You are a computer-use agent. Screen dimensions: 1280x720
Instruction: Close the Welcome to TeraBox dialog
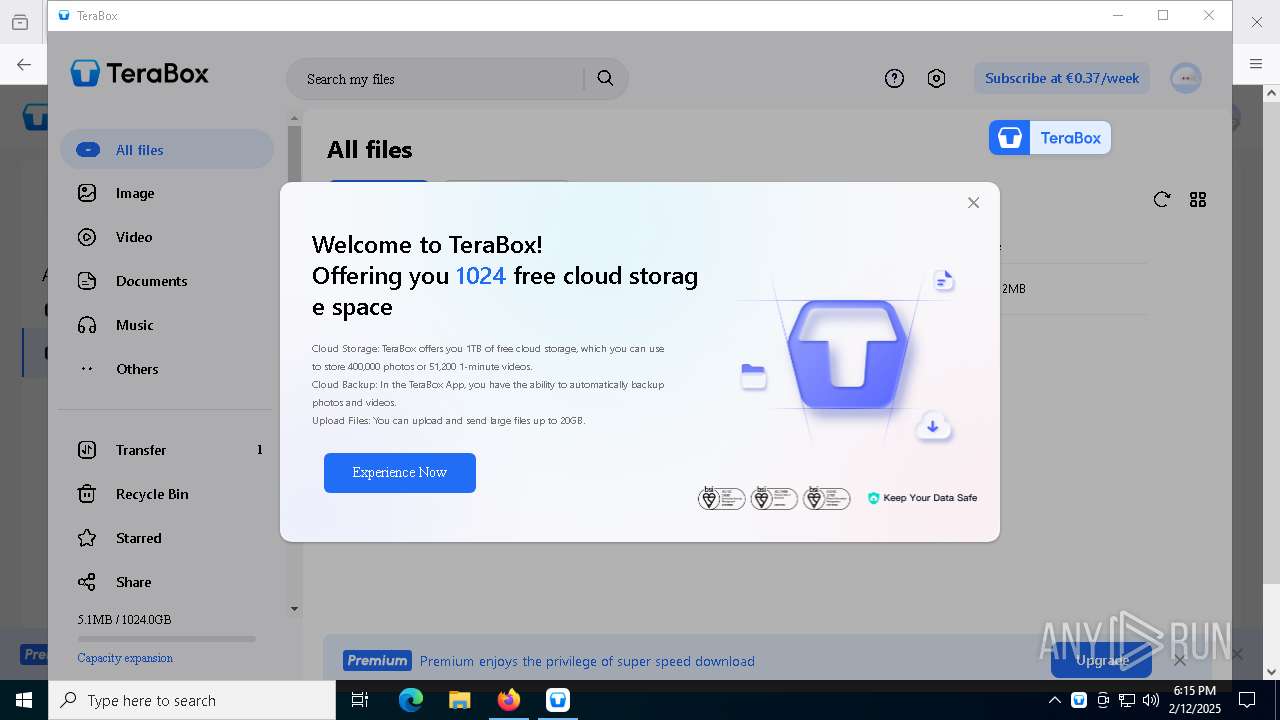(x=973, y=203)
